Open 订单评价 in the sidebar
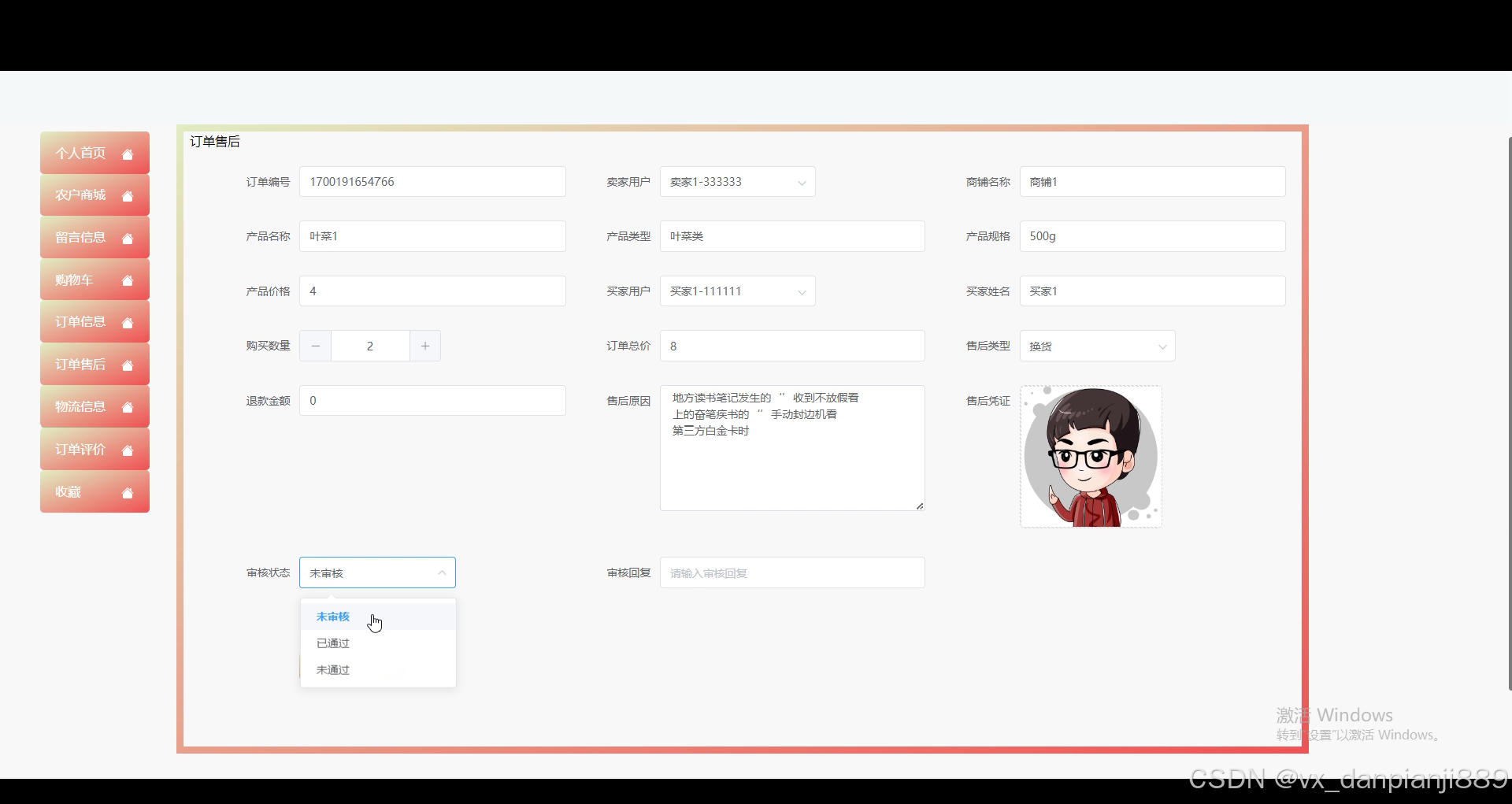 click(94, 449)
